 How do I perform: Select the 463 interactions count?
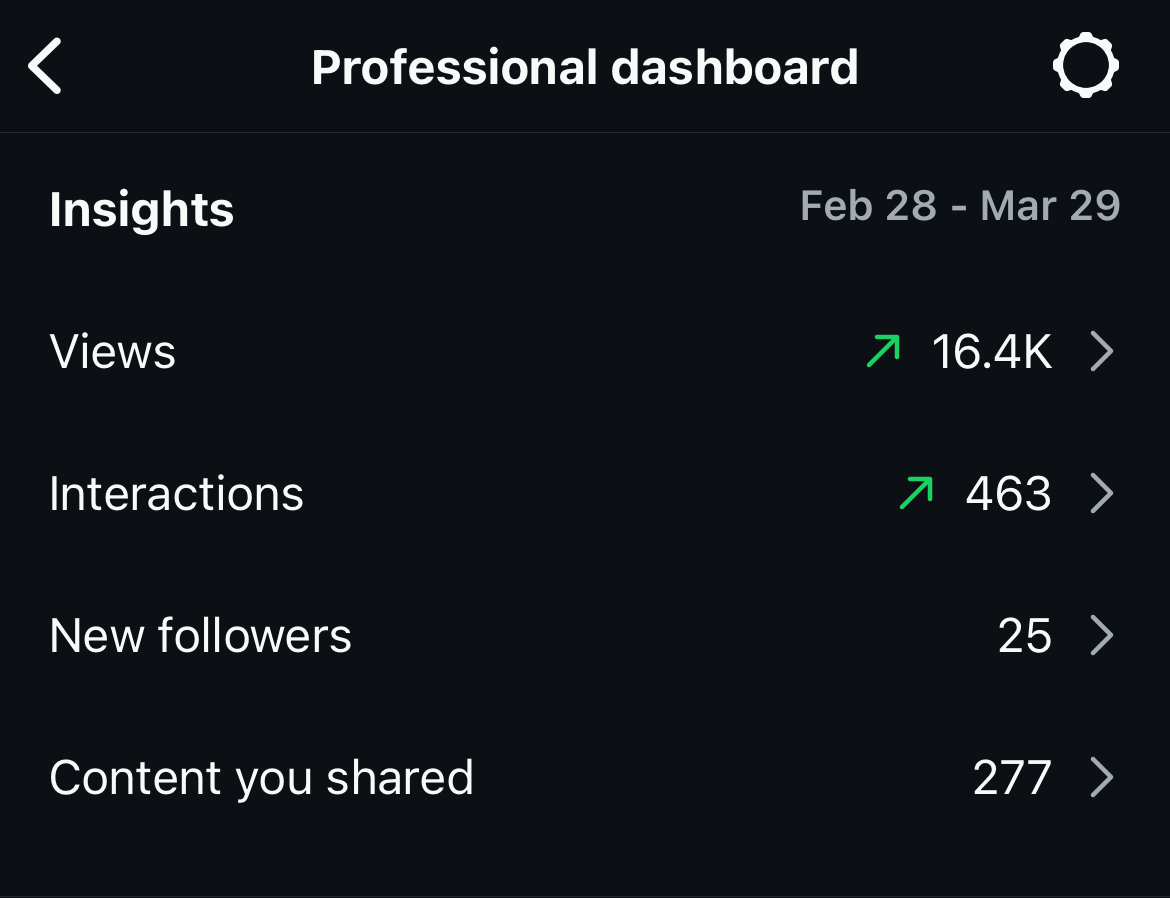(1008, 493)
